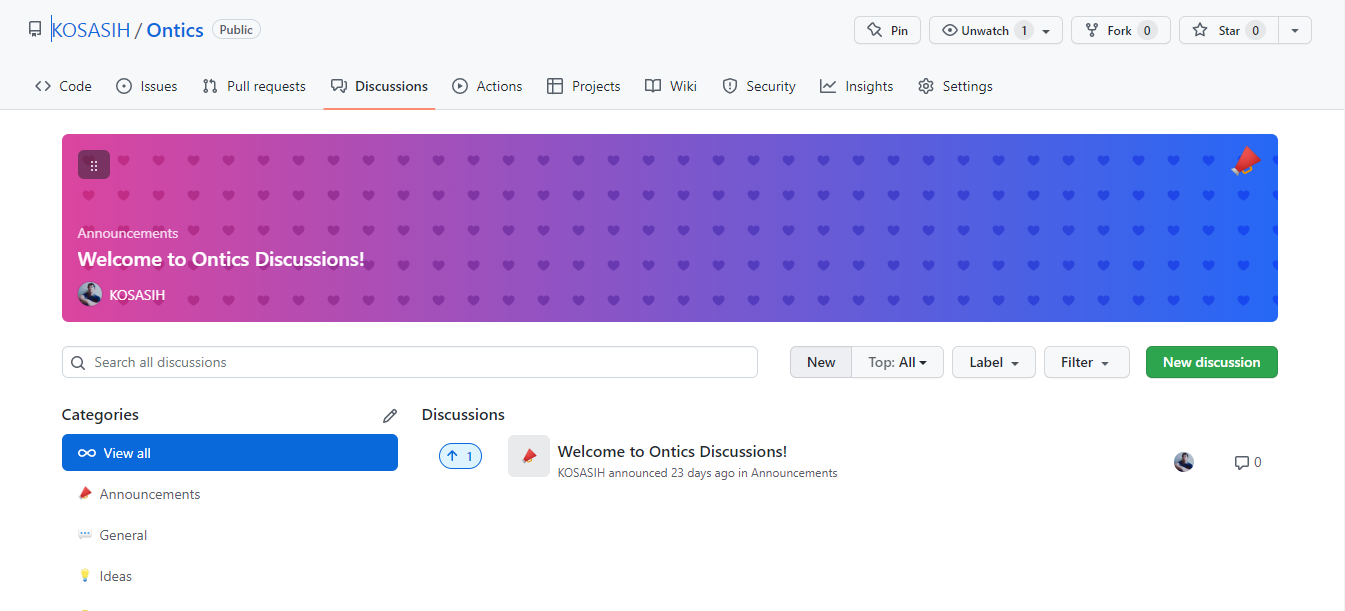Select the View all category

[230, 453]
